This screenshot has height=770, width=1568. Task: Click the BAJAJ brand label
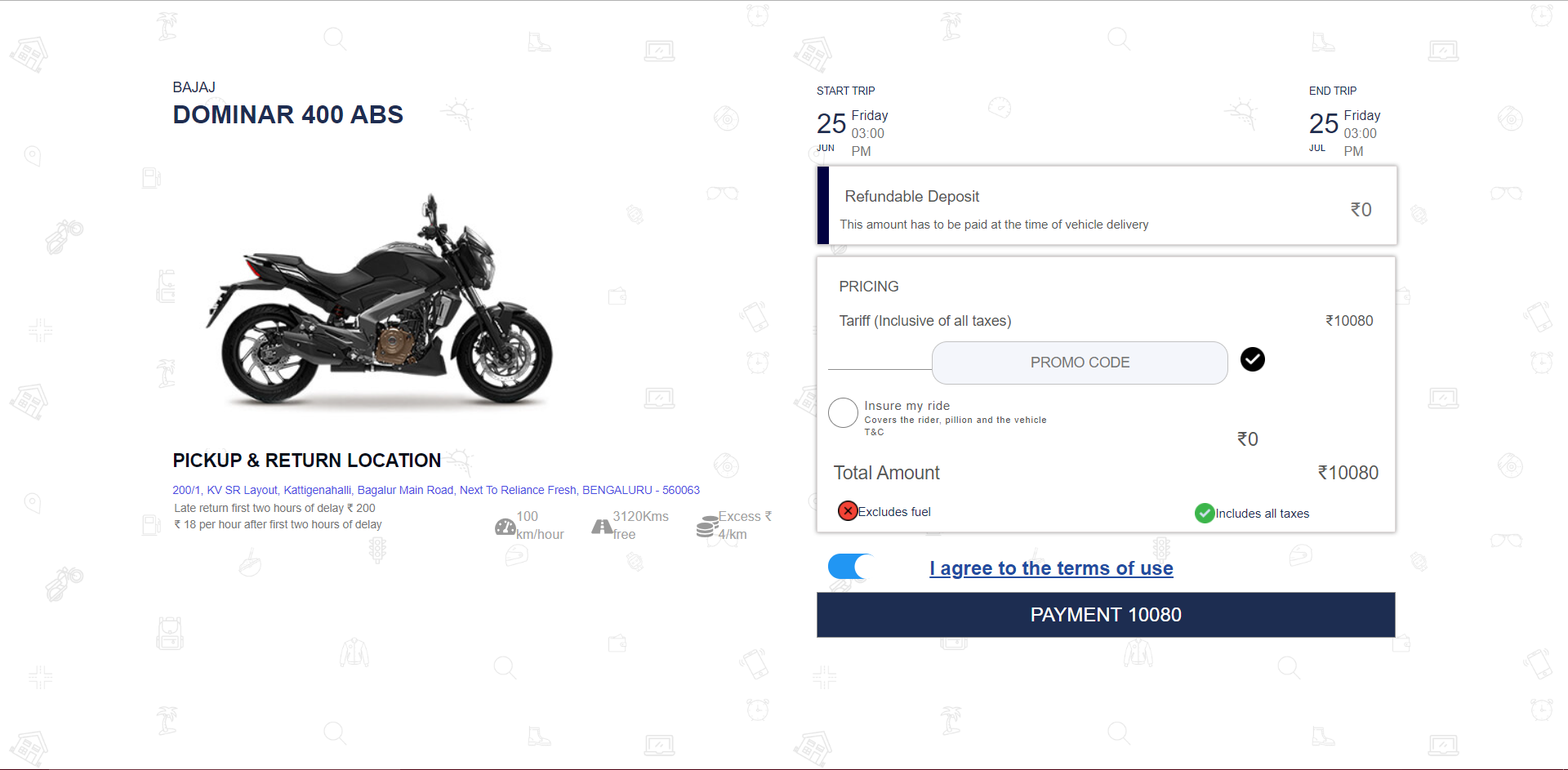[x=194, y=87]
